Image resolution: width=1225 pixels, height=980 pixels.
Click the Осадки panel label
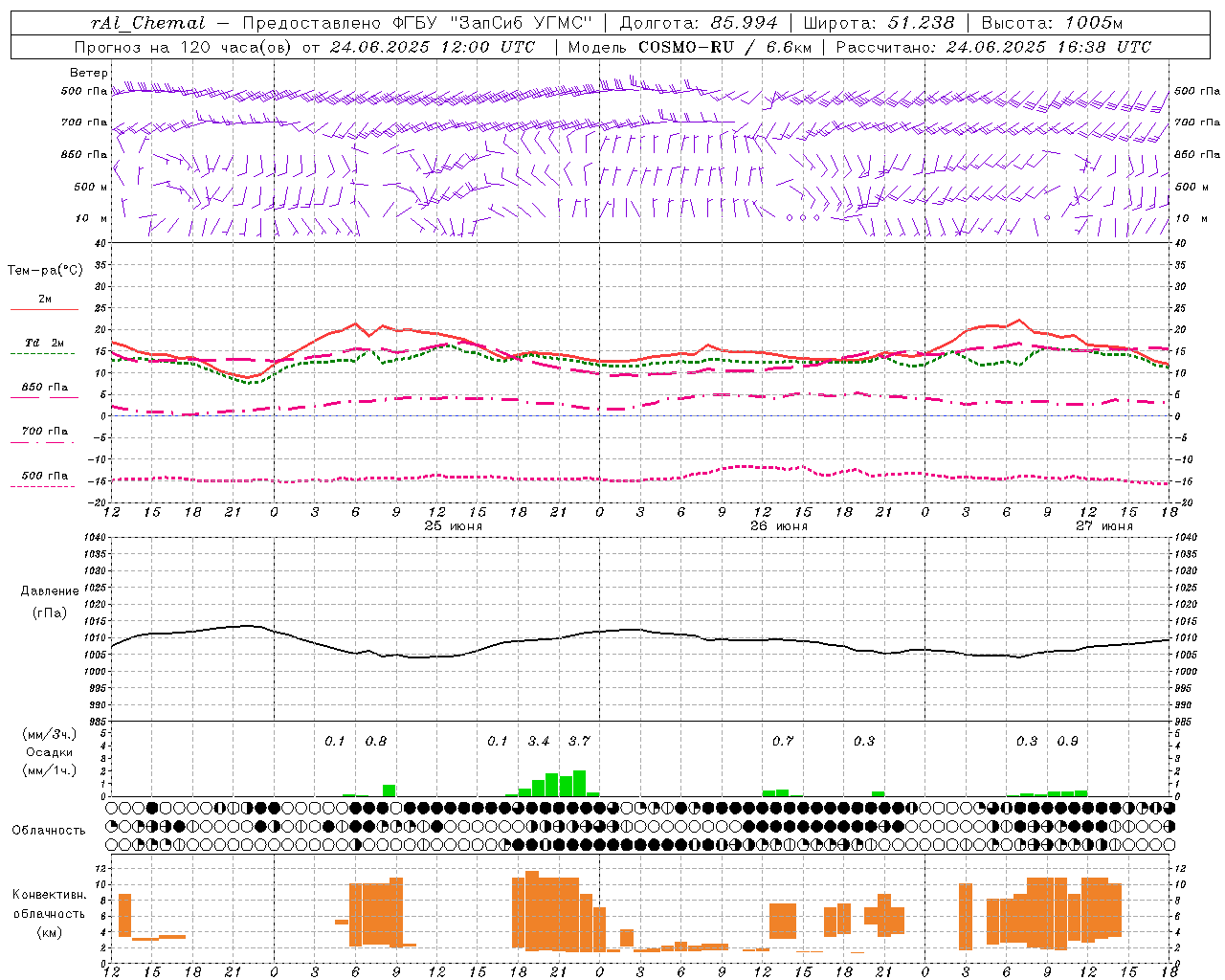49,752
